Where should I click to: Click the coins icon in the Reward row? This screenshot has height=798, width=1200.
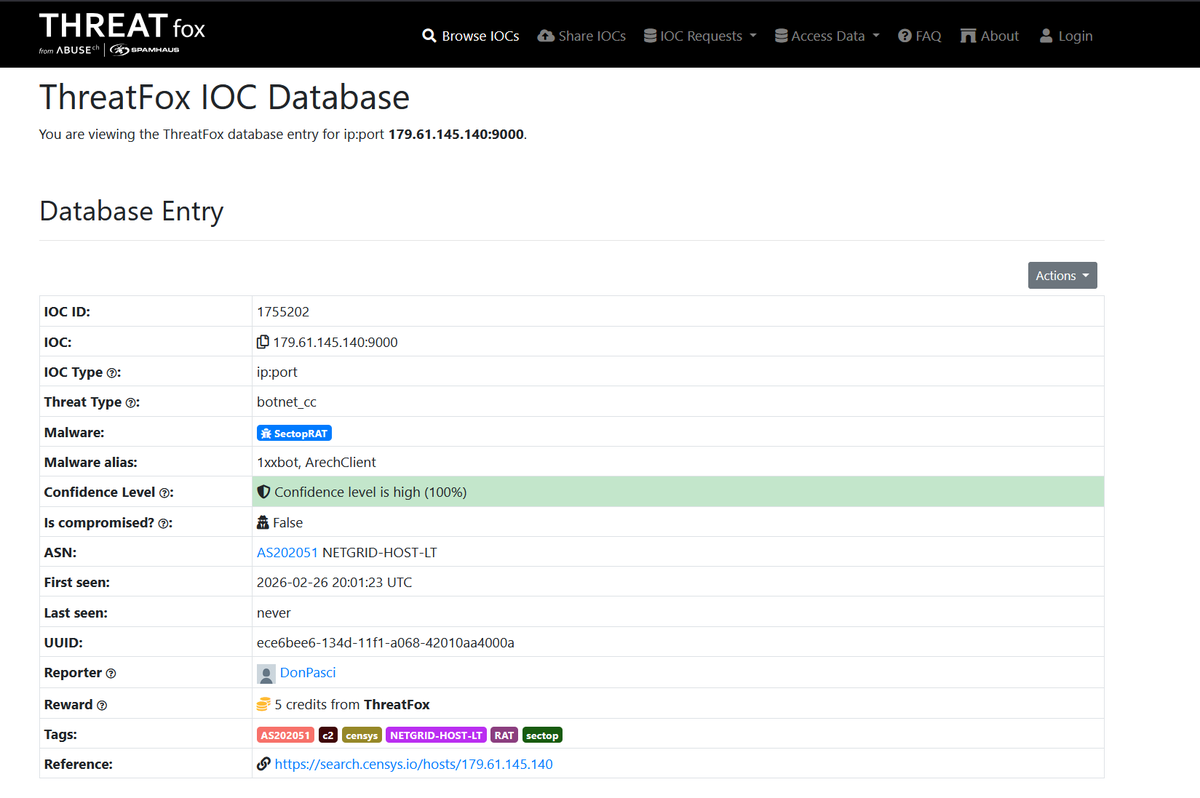point(264,704)
